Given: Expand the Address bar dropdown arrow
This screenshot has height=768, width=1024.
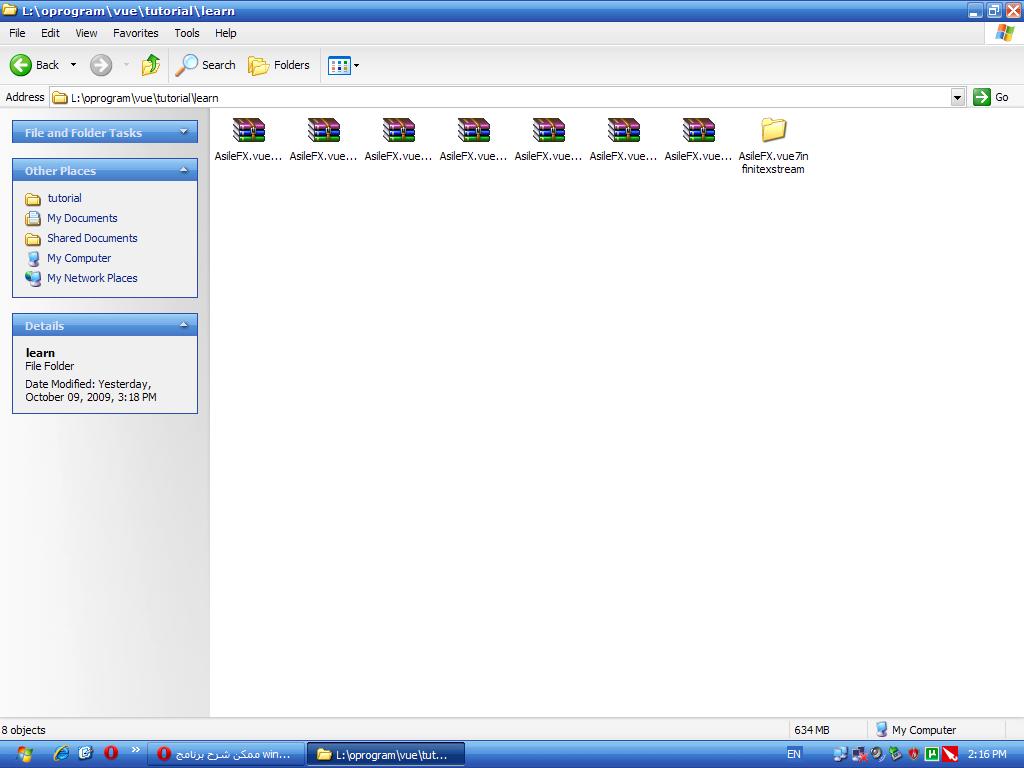Looking at the screenshot, I should tap(957, 97).
